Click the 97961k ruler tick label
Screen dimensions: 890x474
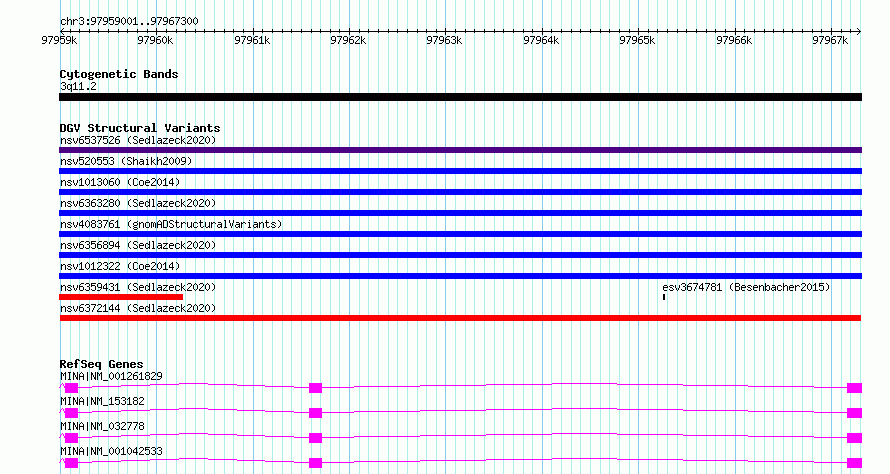[x=252, y=40]
